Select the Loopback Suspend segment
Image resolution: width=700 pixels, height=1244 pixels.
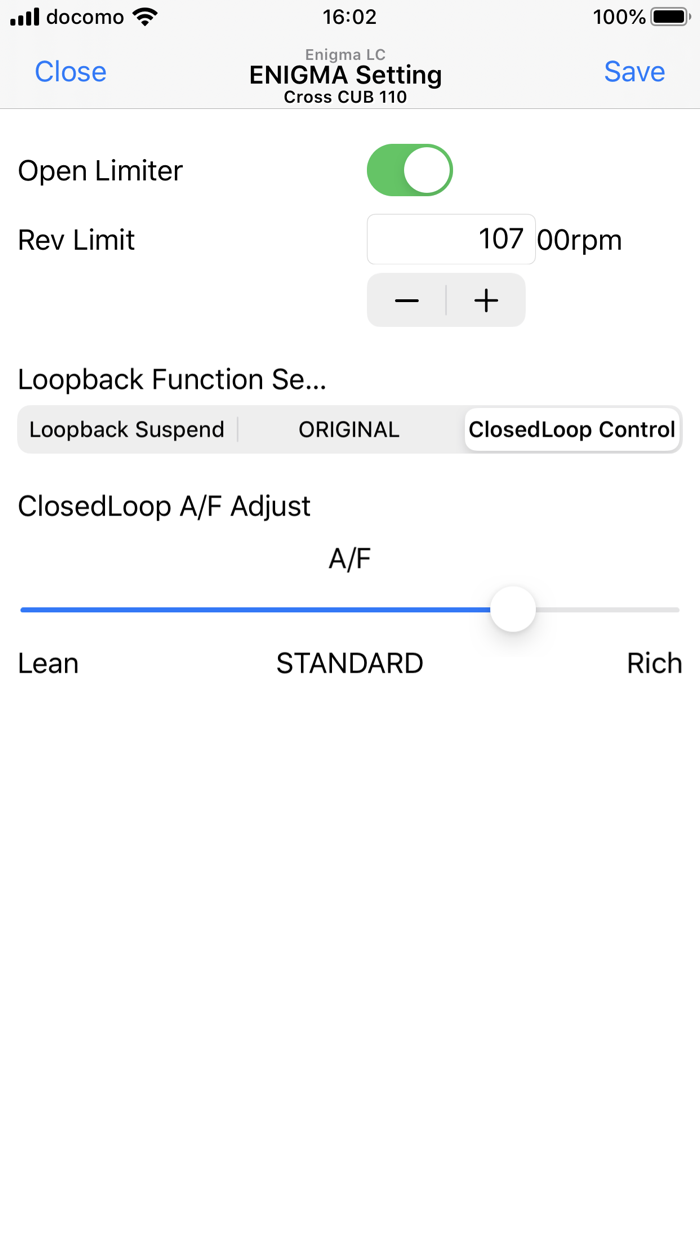127,430
